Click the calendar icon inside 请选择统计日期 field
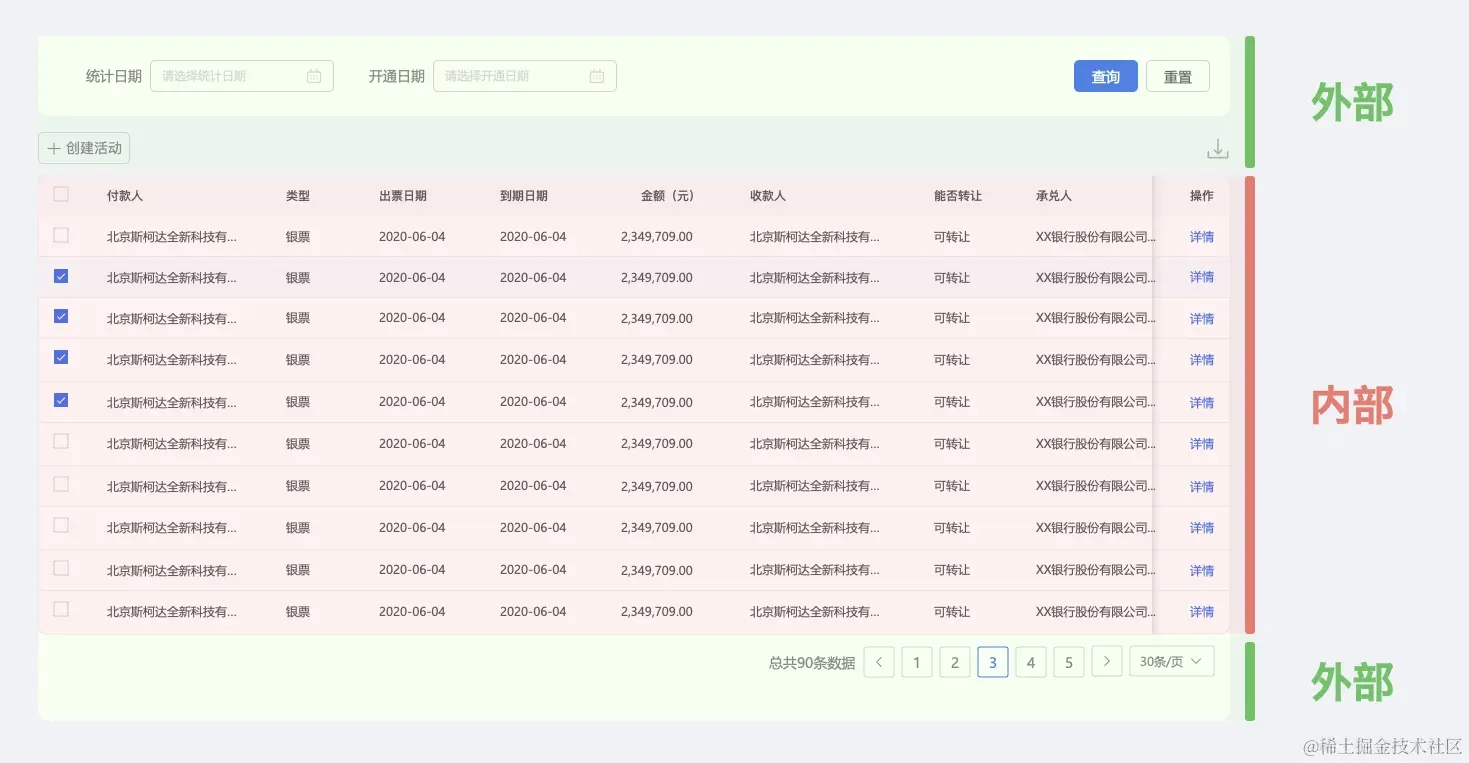The image size is (1469, 763). [314, 76]
